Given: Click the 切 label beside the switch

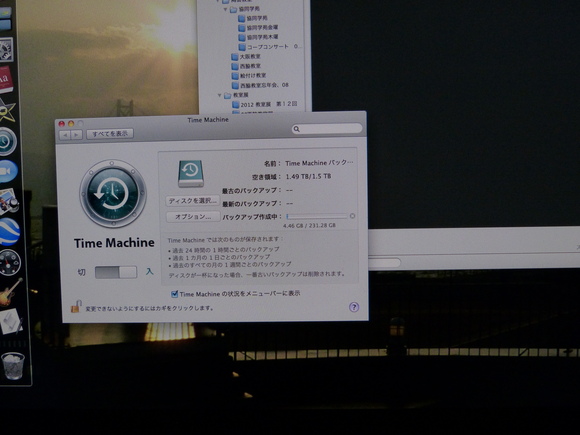Looking at the screenshot, I should (81, 272).
